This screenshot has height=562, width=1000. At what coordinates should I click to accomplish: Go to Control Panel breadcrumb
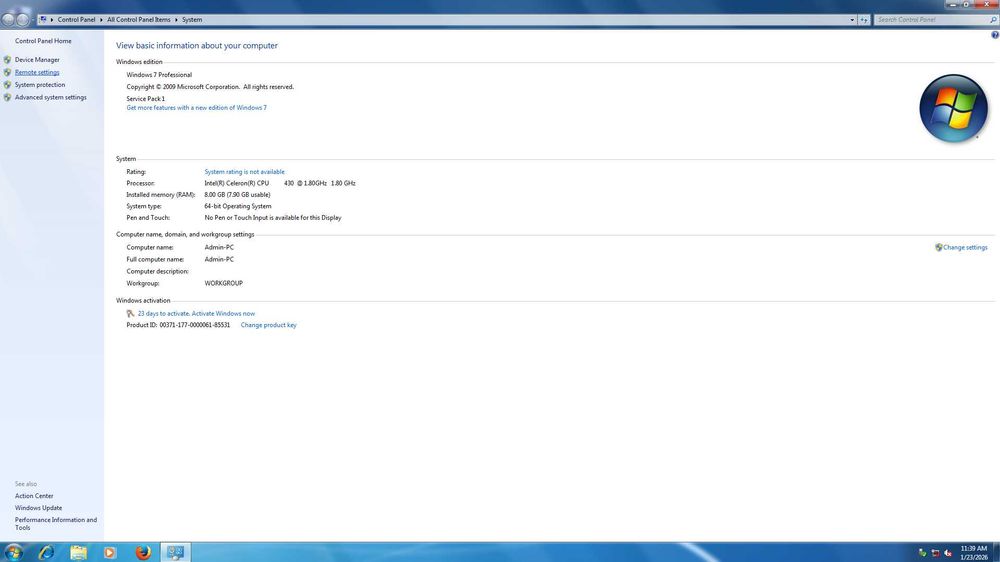[x=76, y=20]
